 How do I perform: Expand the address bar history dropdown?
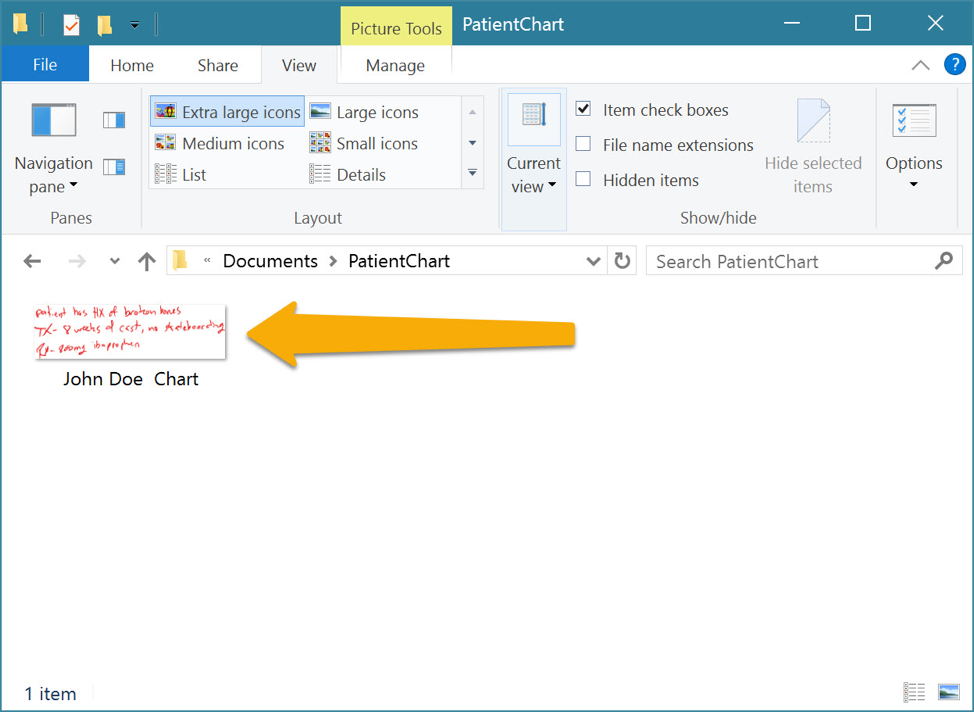593,261
